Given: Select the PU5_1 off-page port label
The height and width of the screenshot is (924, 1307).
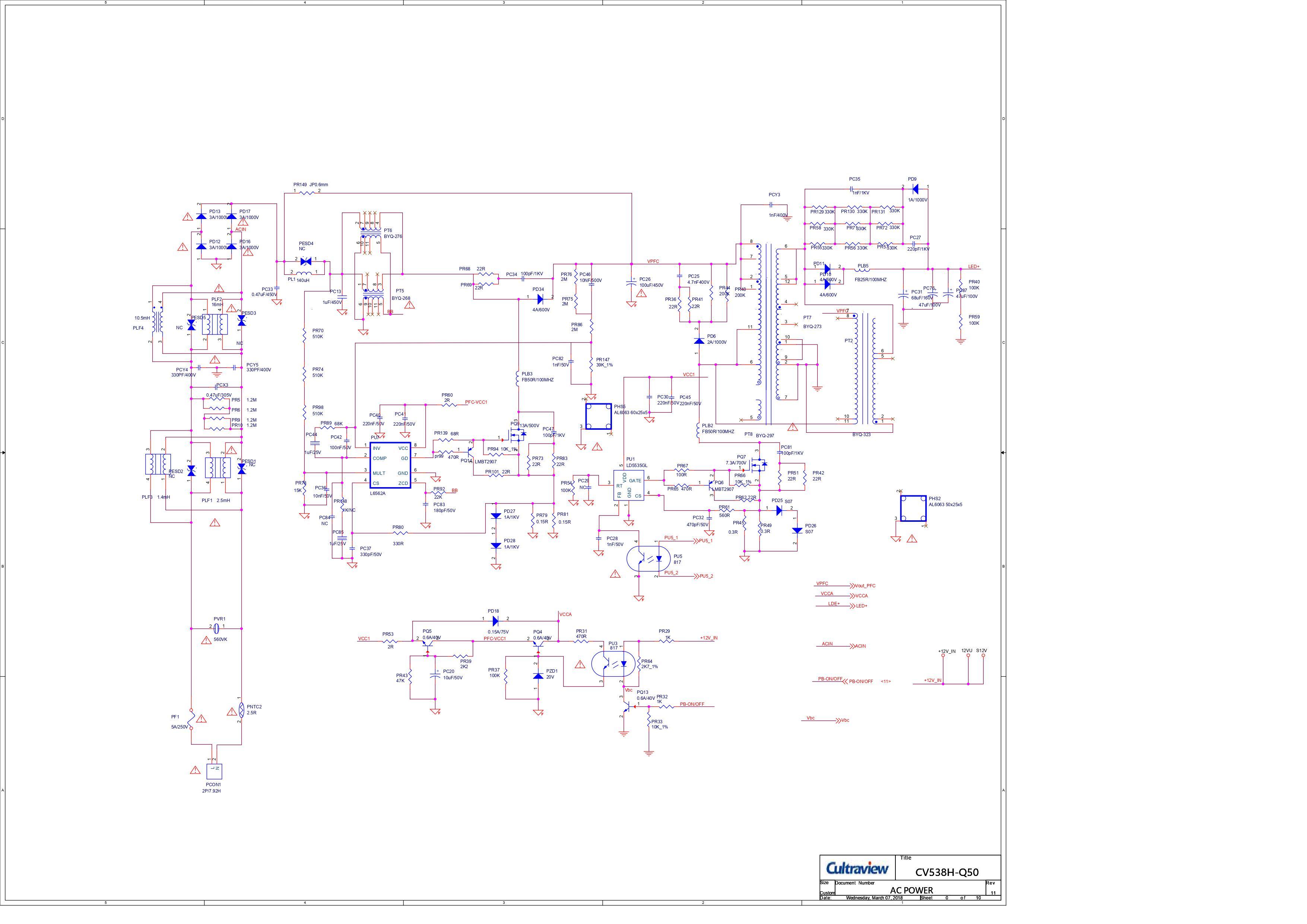Looking at the screenshot, I should [706, 541].
